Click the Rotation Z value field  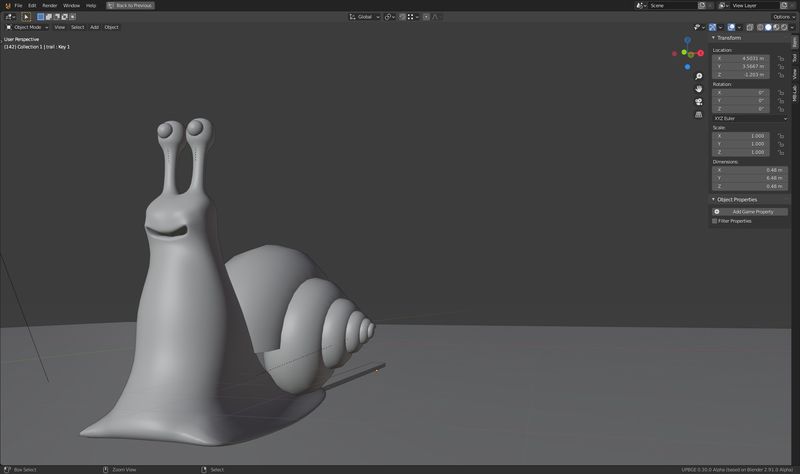pyautogui.click(x=741, y=109)
